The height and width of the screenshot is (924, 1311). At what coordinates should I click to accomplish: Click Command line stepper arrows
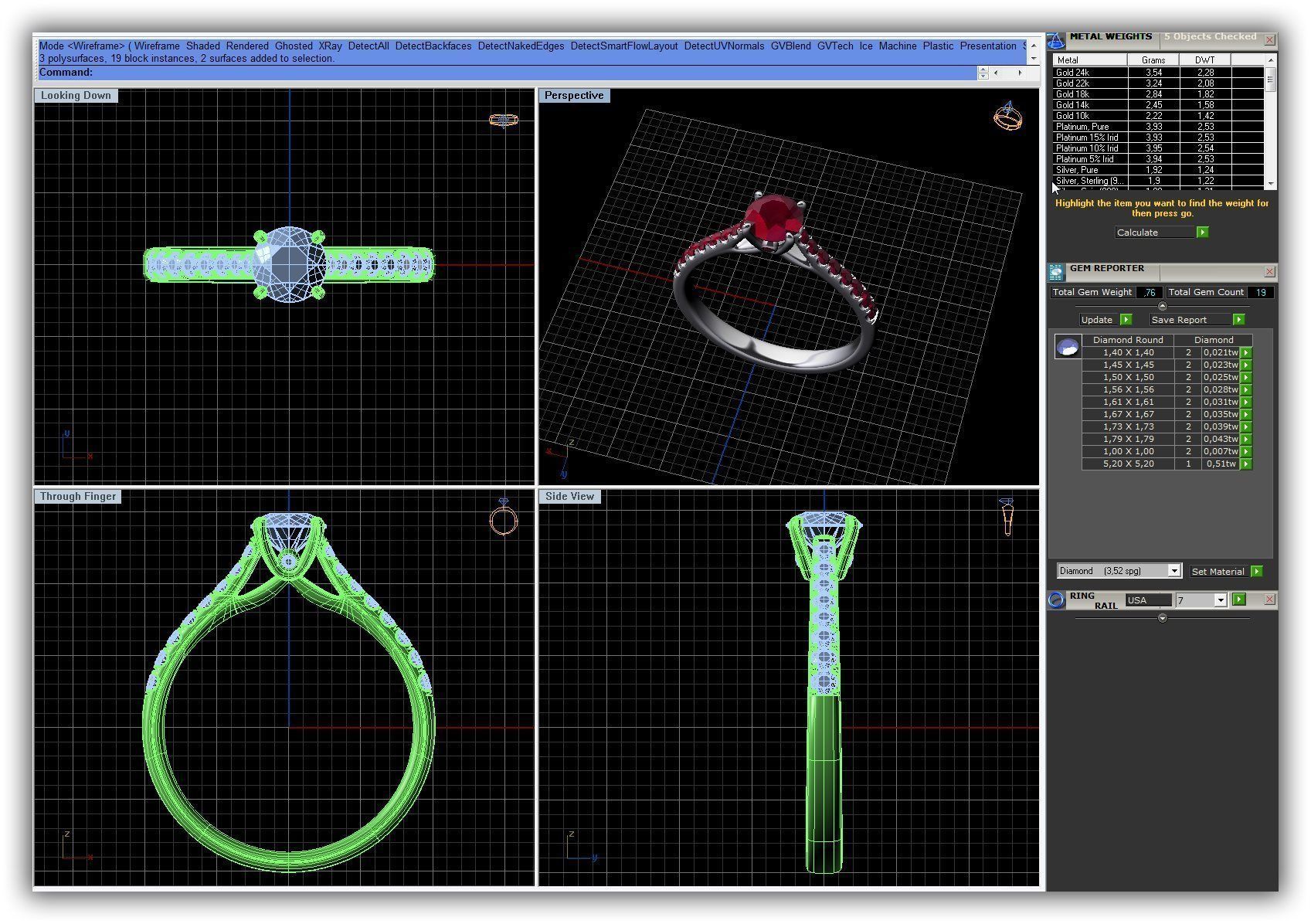[x=983, y=73]
